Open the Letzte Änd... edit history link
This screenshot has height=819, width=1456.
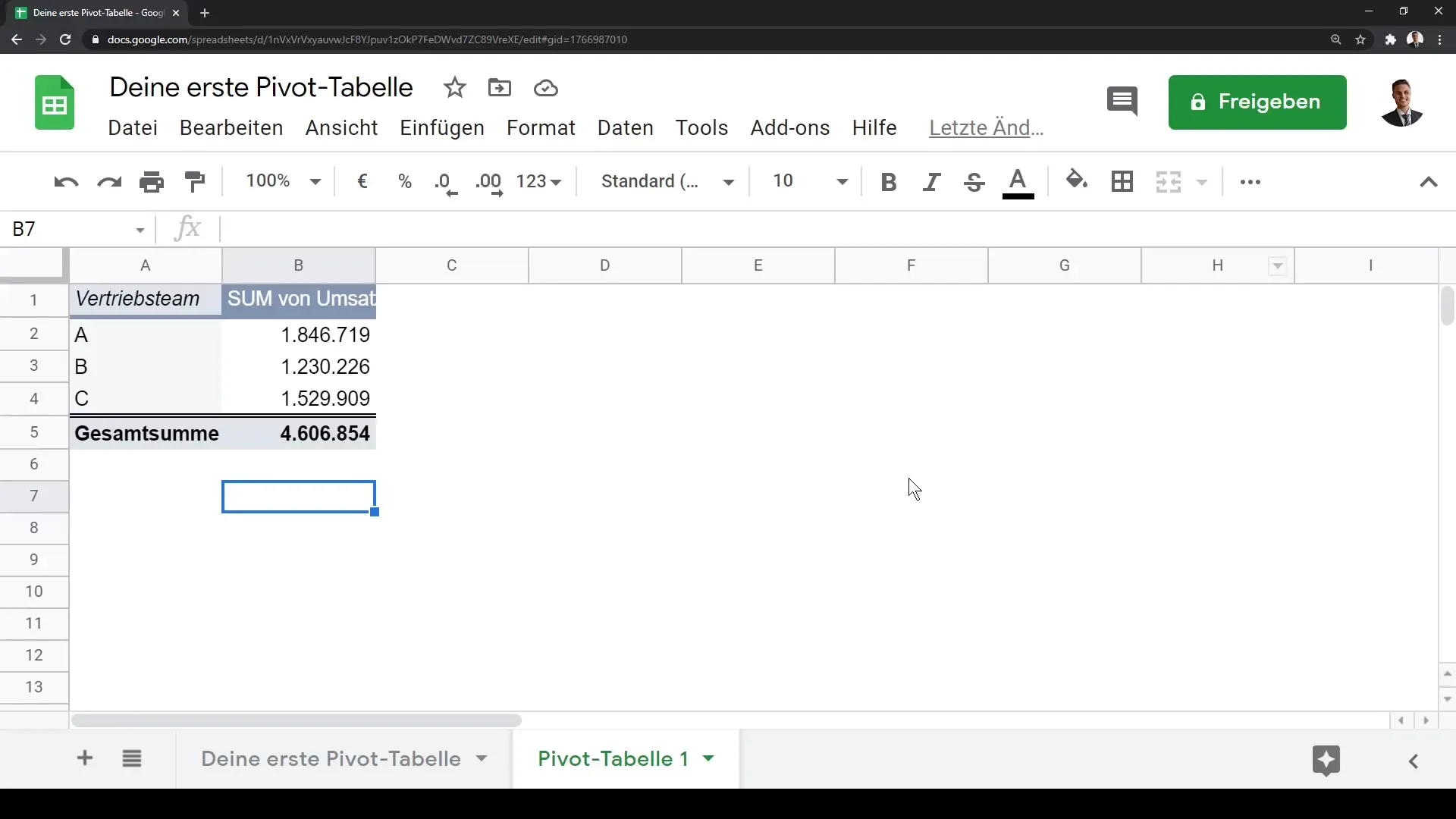tap(986, 127)
